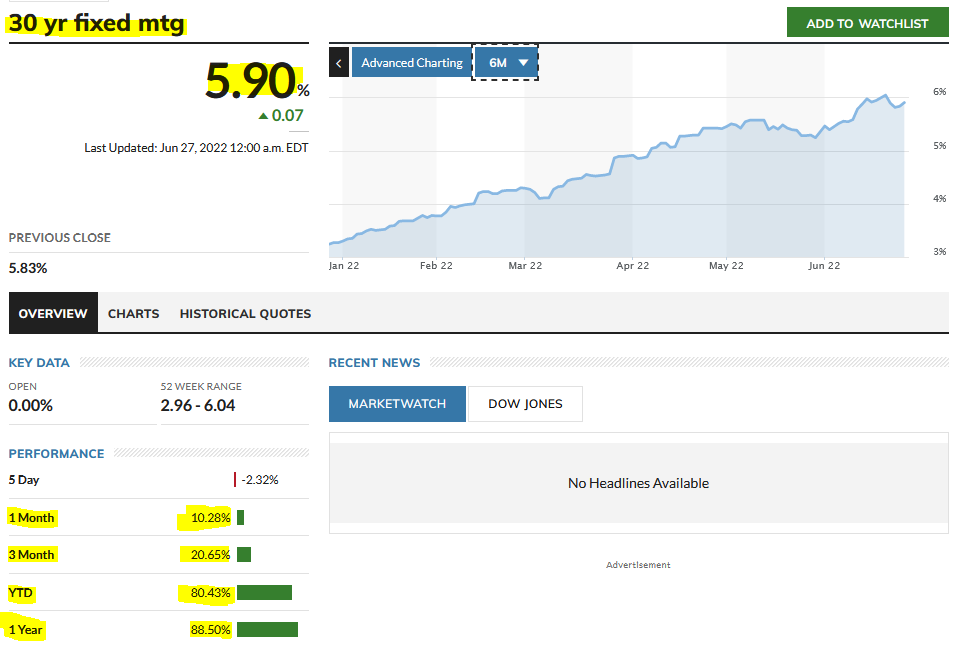Image resolution: width=967 pixels, height=645 pixels.
Task: Click the 3 Month performance 20.65%
Action: (210, 555)
